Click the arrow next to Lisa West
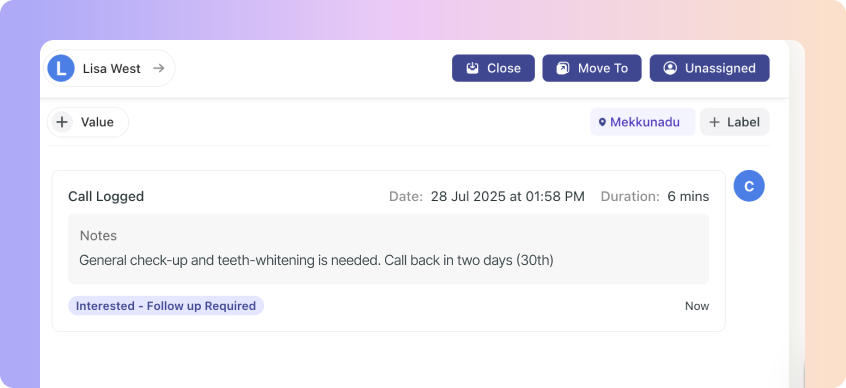Viewport: 846px width, 388px height. pos(158,68)
